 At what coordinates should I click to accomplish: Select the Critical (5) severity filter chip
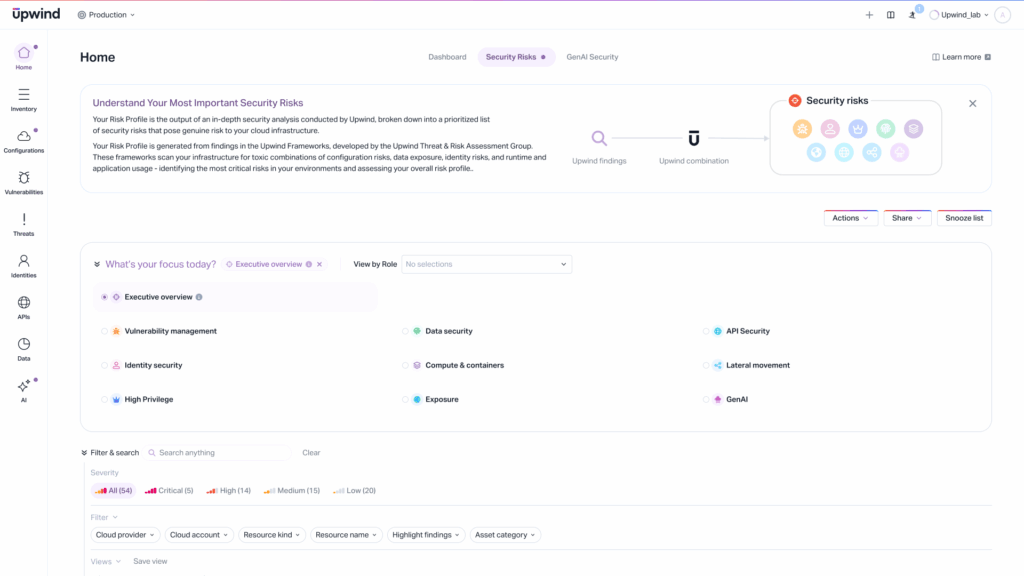[170, 490]
